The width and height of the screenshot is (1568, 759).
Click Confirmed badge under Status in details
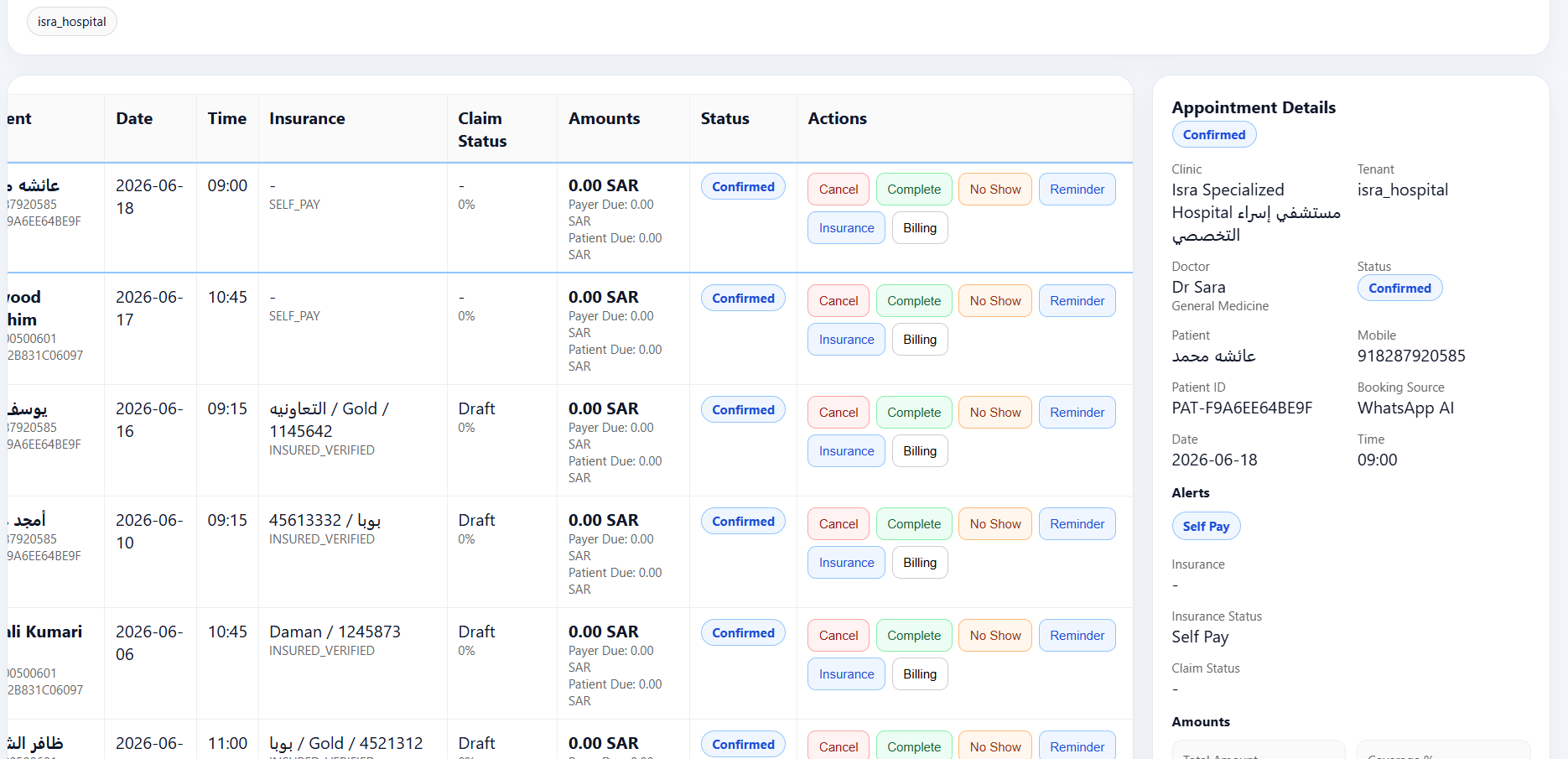(x=1399, y=289)
